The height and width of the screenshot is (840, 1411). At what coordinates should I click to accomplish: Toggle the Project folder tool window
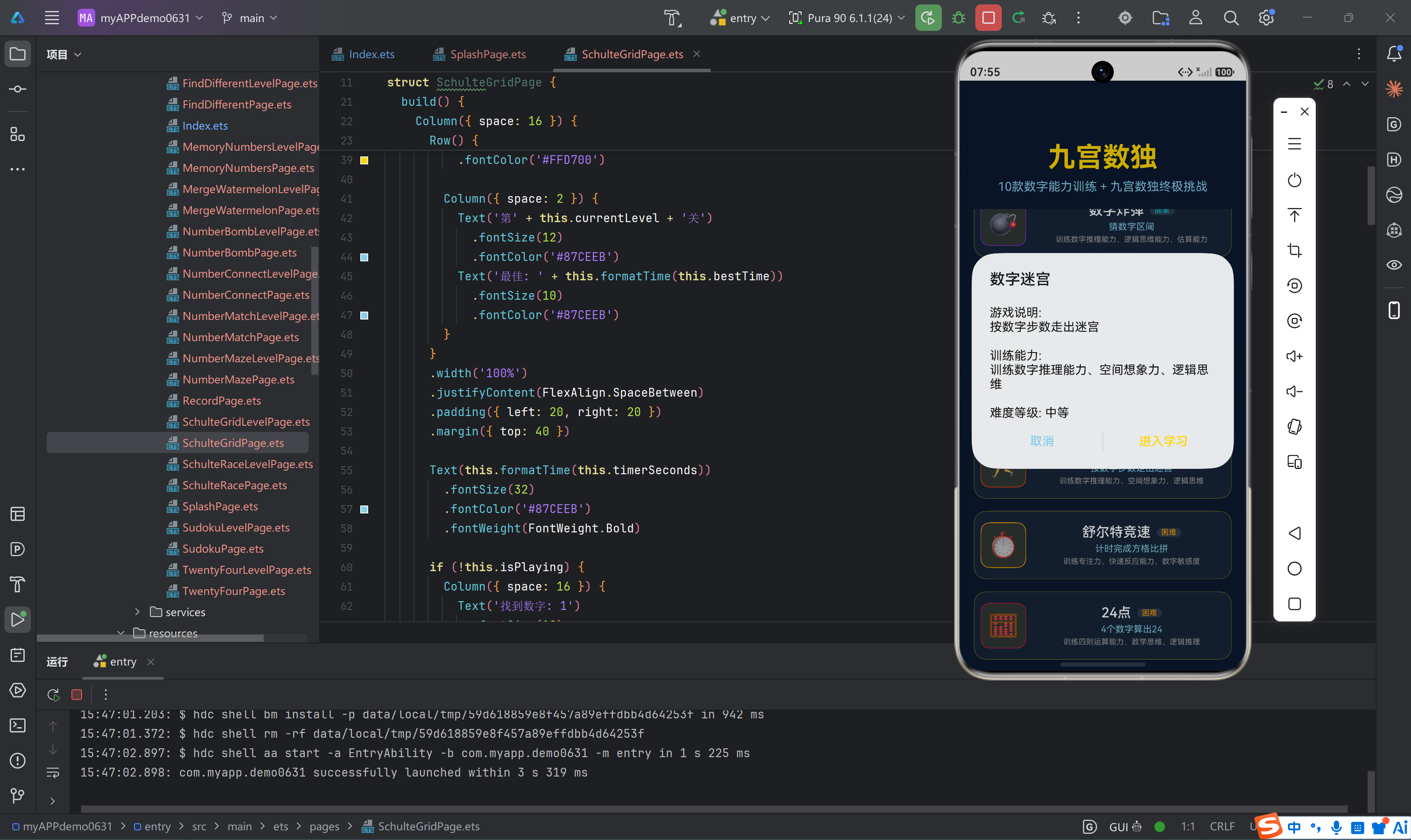click(18, 54)
